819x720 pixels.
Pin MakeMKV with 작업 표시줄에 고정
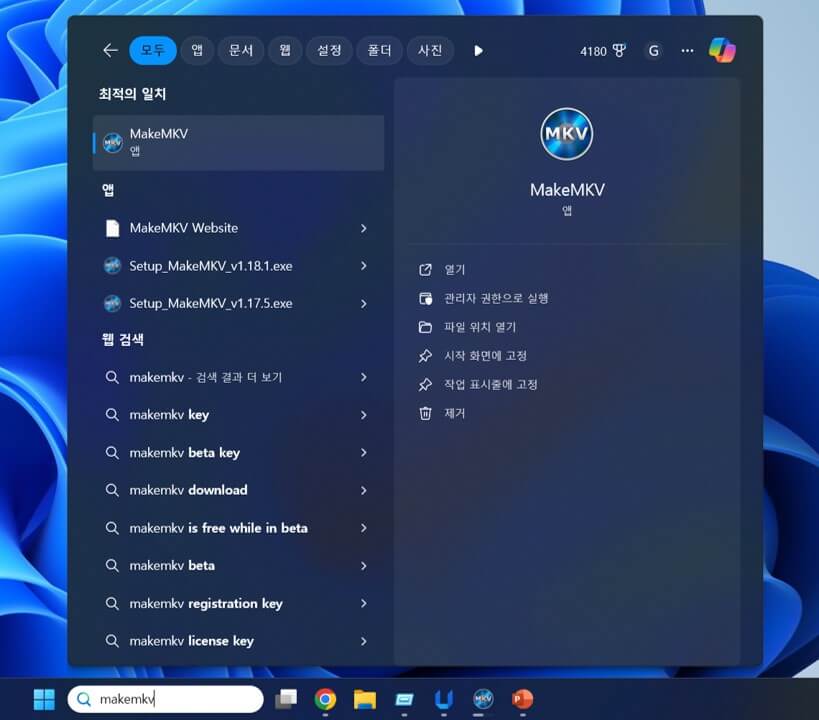tap(477, 385)
